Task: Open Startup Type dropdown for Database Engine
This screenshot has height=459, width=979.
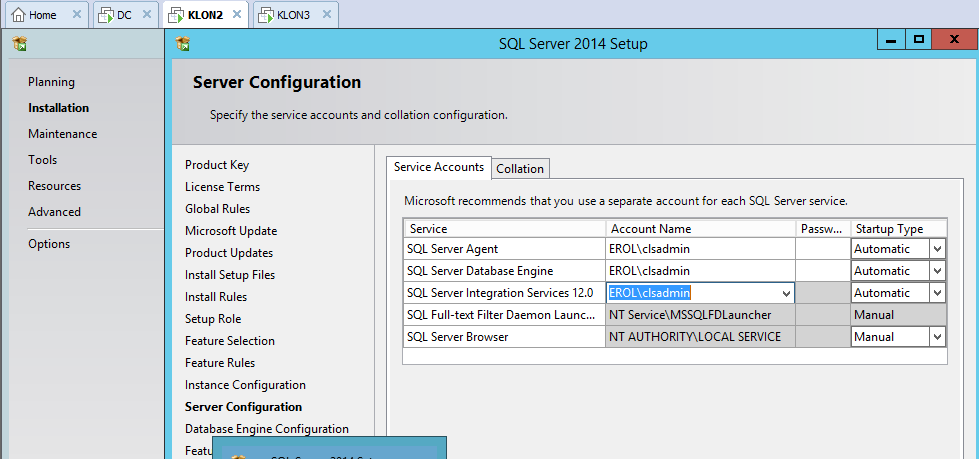Action: click(x=937, y=271)
